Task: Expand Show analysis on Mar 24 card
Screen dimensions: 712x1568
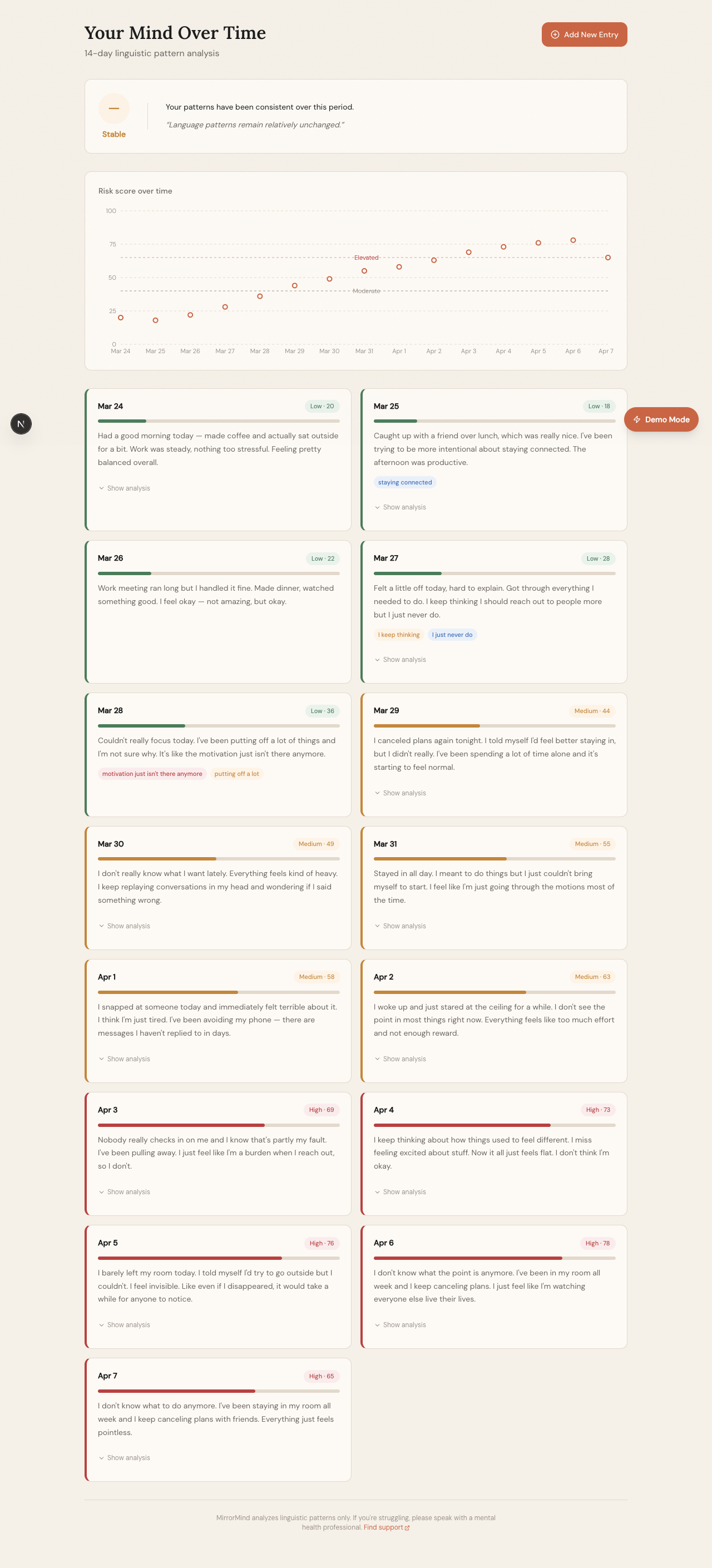Action: [124, 488]
